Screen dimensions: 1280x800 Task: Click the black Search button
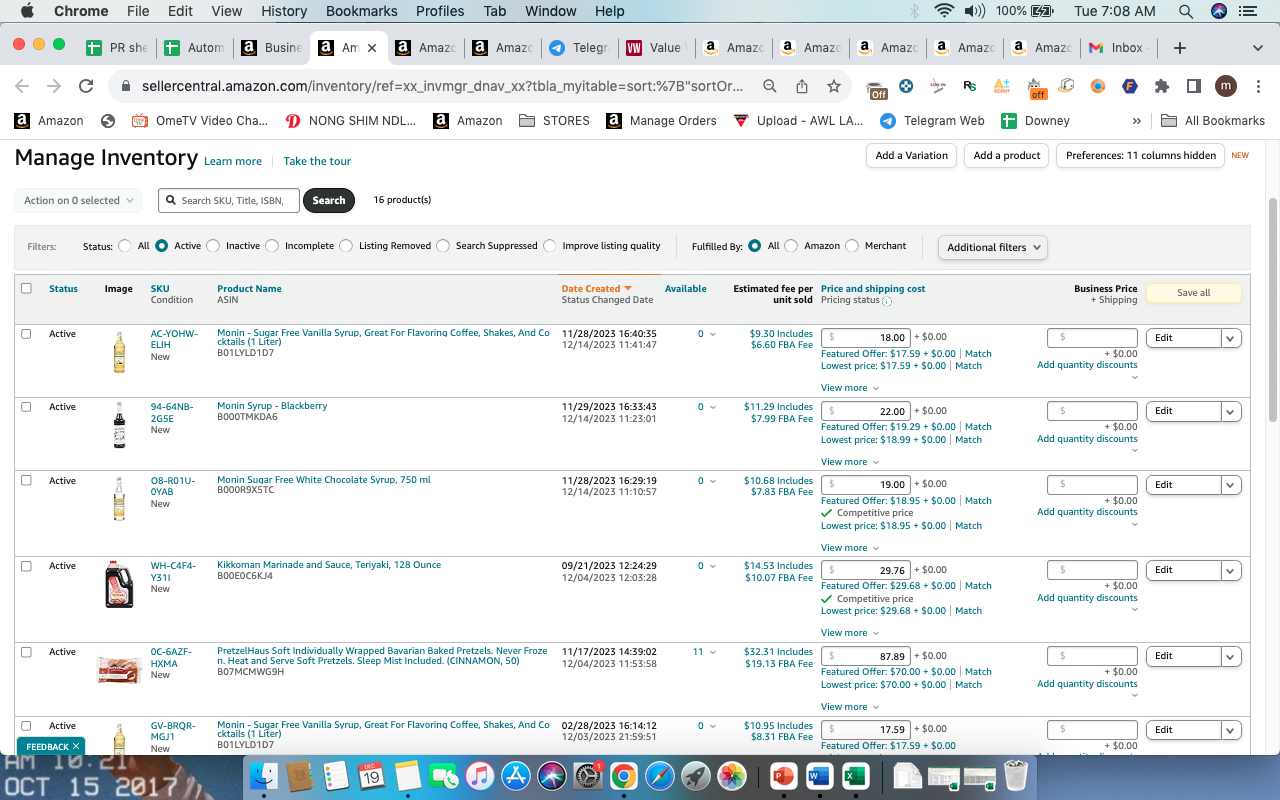point(329,200)
